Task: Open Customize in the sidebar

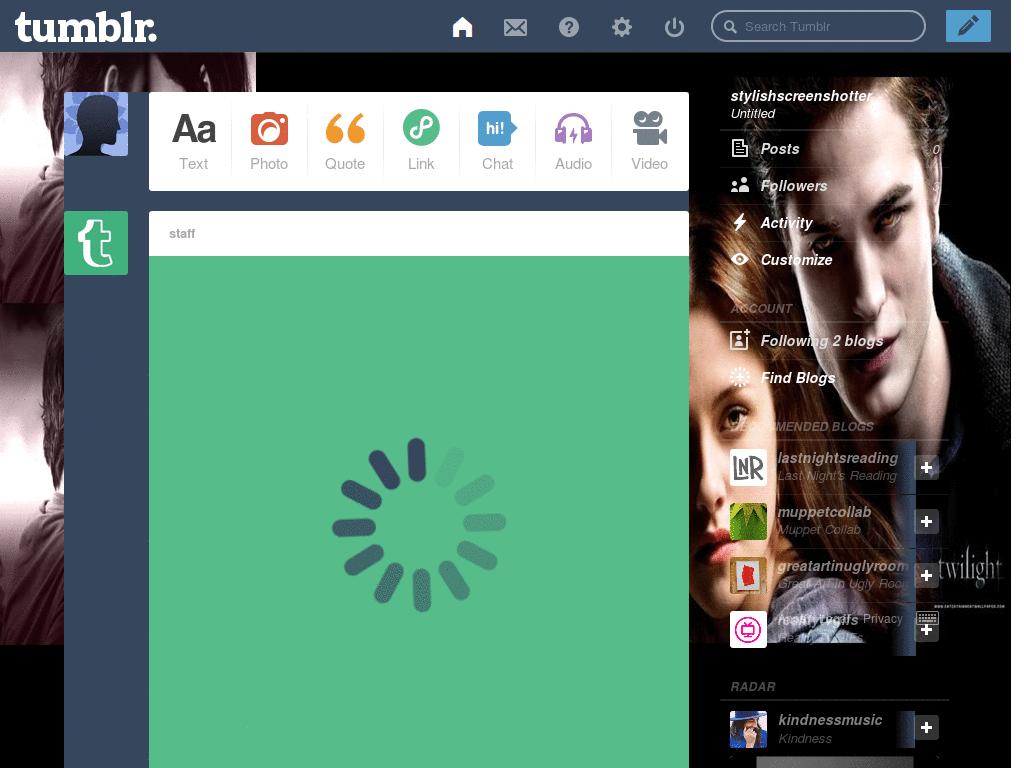Action: [835, 260]
